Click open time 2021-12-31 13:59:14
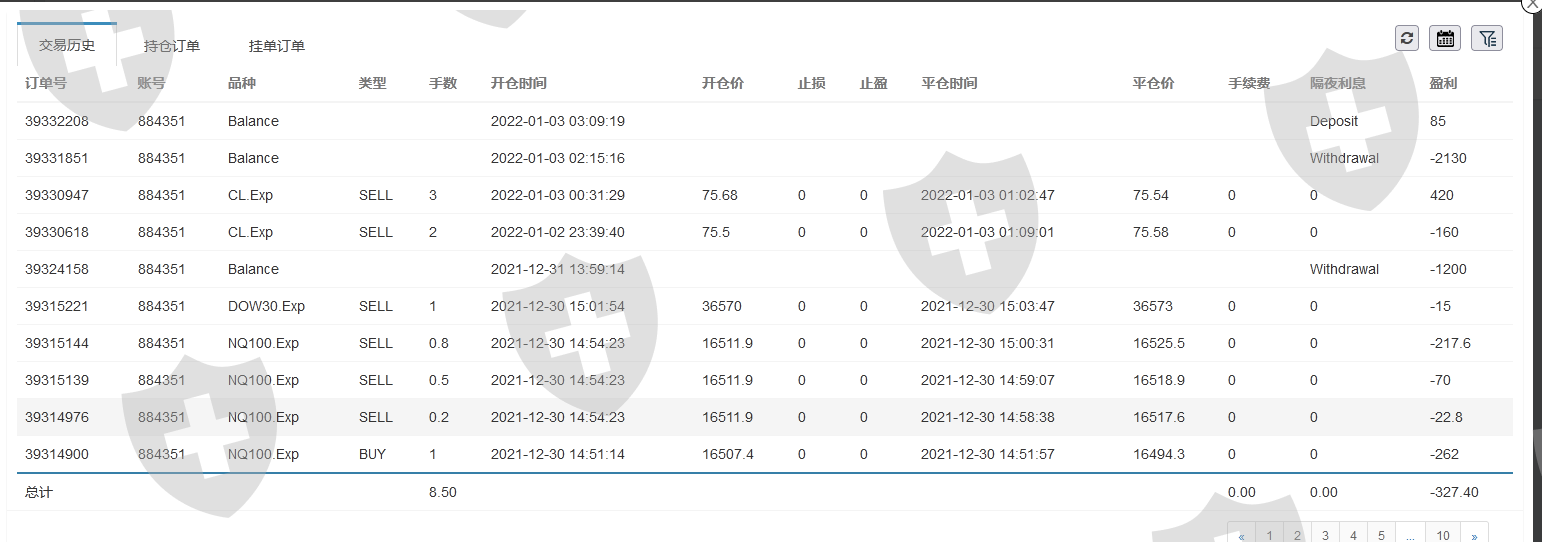Screen dimensions: 1542x542 558,269
